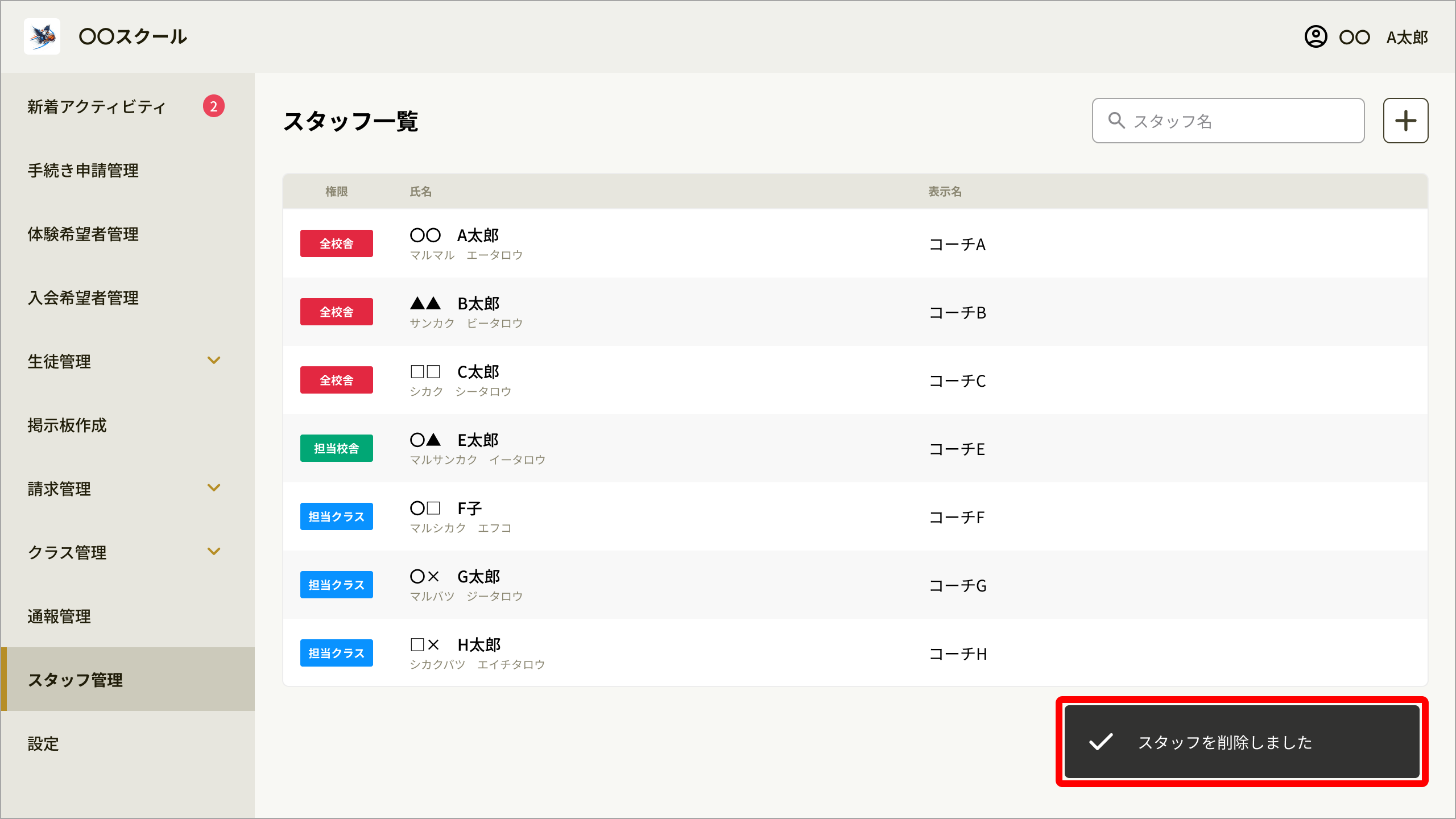Viewport: 1456px width, 819px height.
Task: Click the 〇〇スクール title
Action: (133, 37)
